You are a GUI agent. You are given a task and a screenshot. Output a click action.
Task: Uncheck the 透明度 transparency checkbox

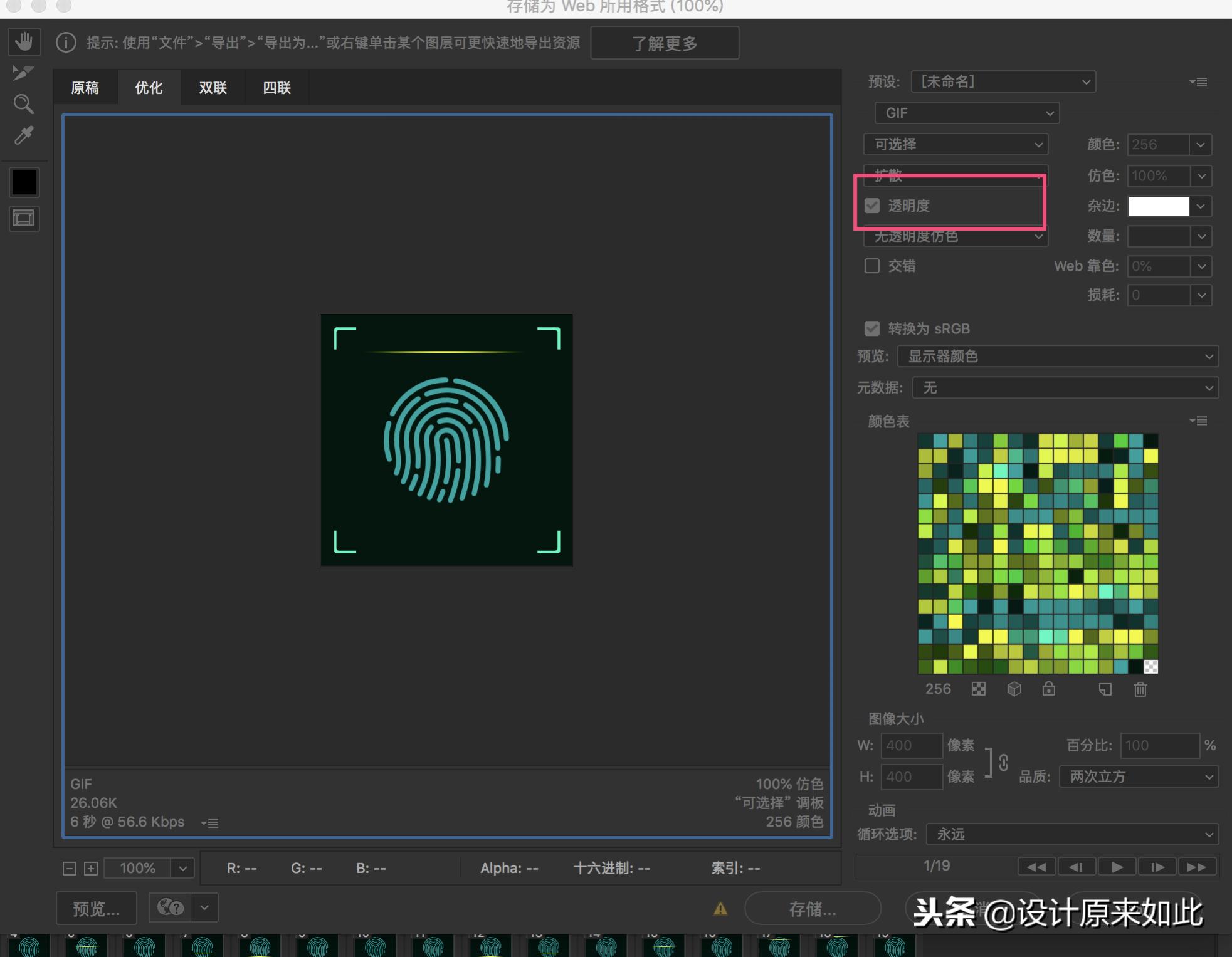pyautogui.click(x=872, y=206)
